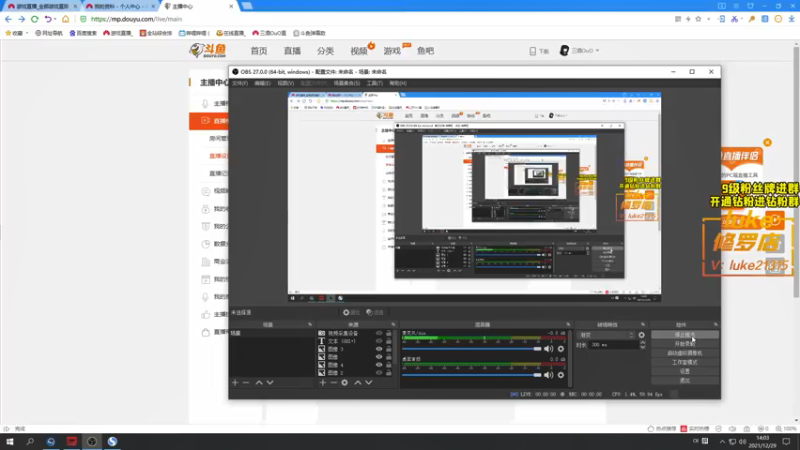Click the browser back arrow
This screenshot has height=450, width=800.
pos(8,19)
